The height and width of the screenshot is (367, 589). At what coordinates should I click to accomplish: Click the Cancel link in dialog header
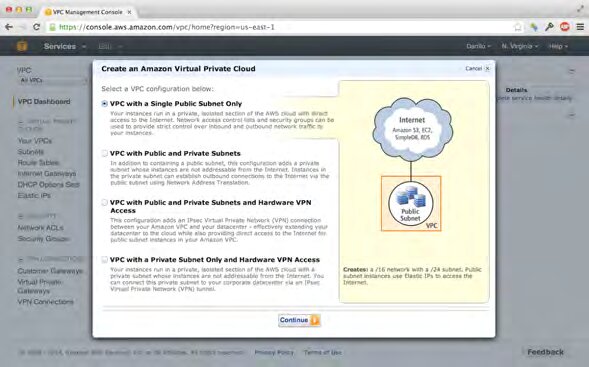point(473,68)
